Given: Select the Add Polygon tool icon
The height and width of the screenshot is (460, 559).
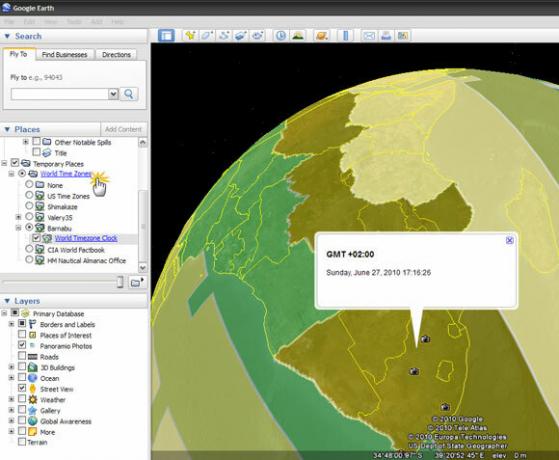Looking at the screenshot, I should pos(207,36).
